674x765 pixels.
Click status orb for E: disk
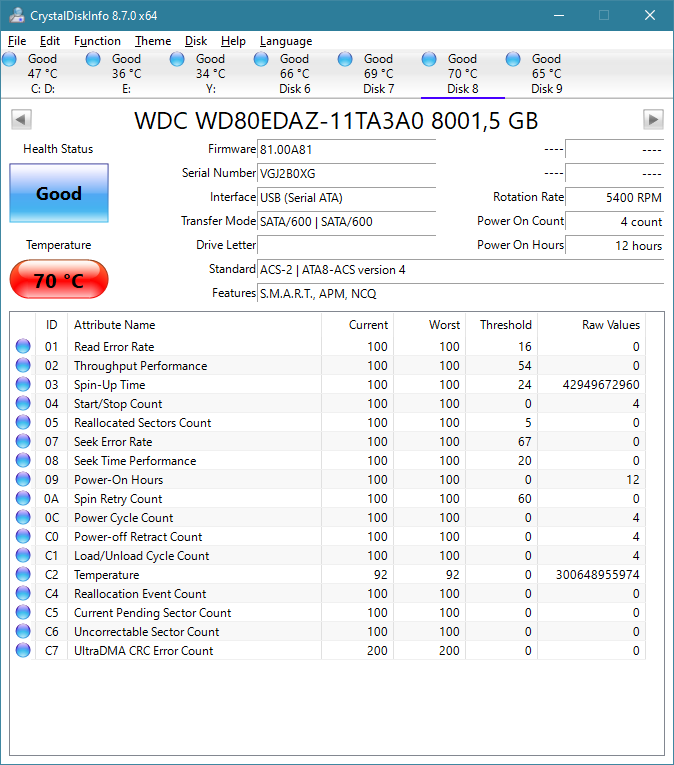click(x=93, y=59)
